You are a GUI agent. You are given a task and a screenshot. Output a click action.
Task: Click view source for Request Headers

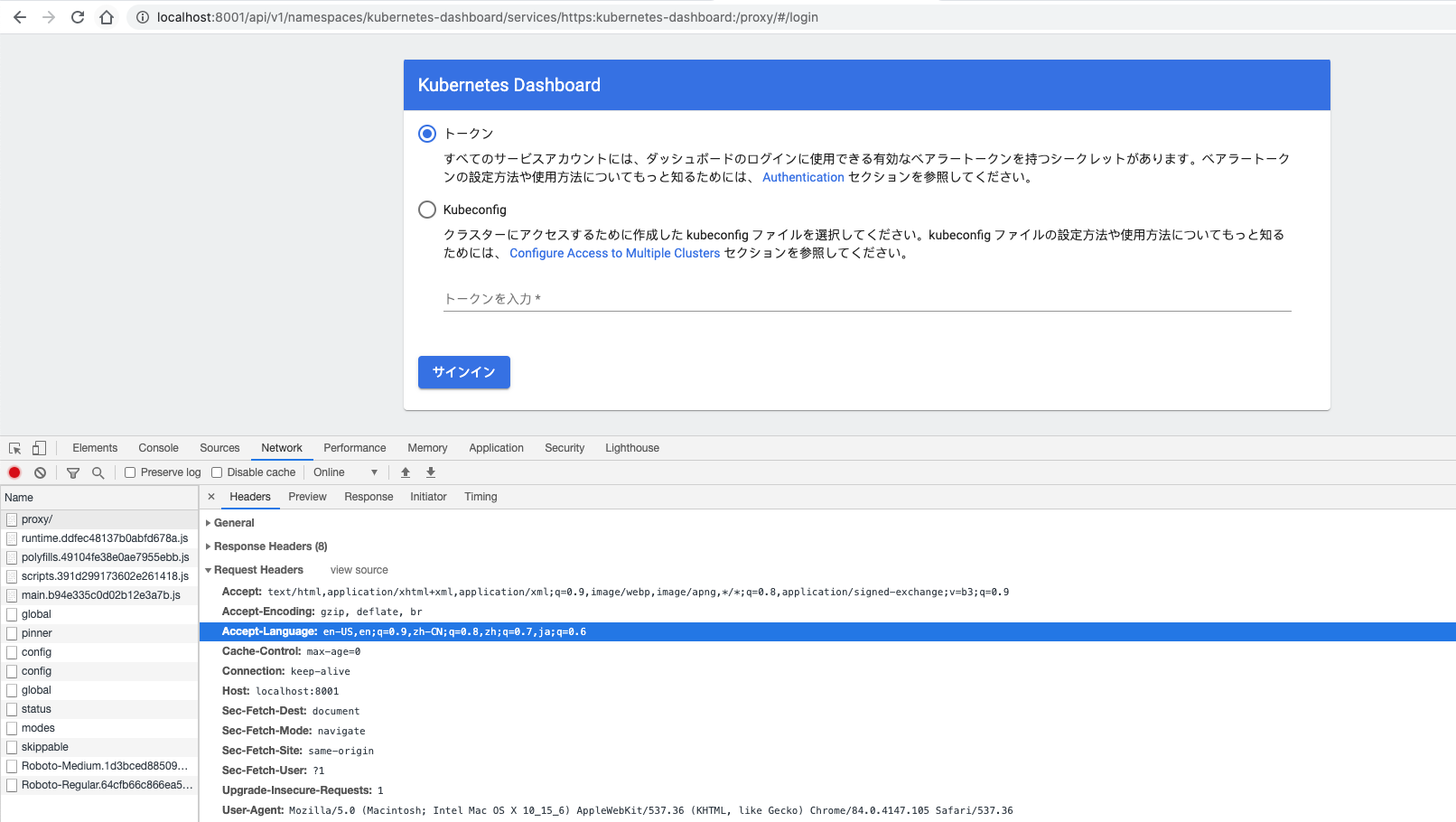coord(359,570)
